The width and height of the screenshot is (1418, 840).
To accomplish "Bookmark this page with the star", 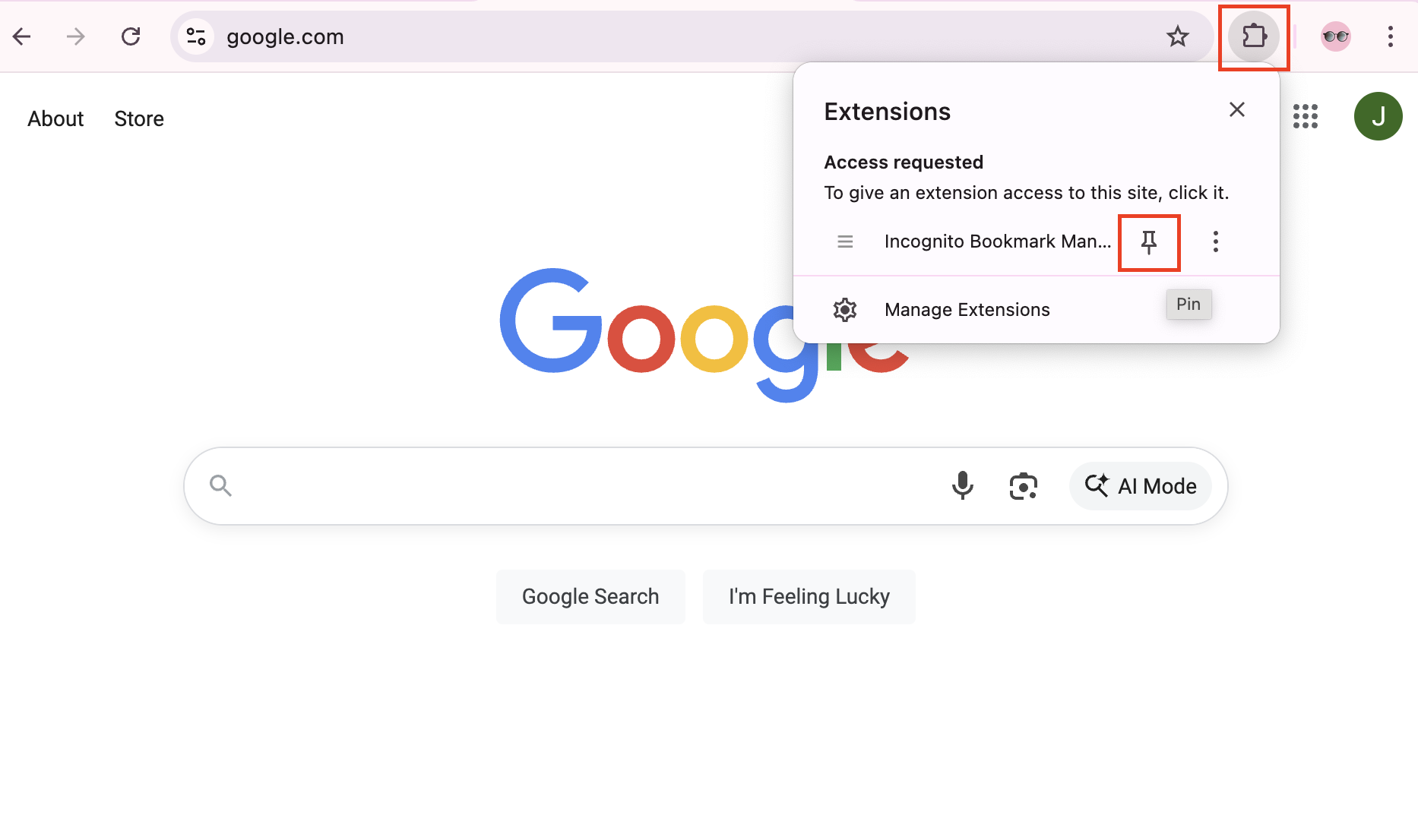I will pyautogui.click(x=1179, y=36).
